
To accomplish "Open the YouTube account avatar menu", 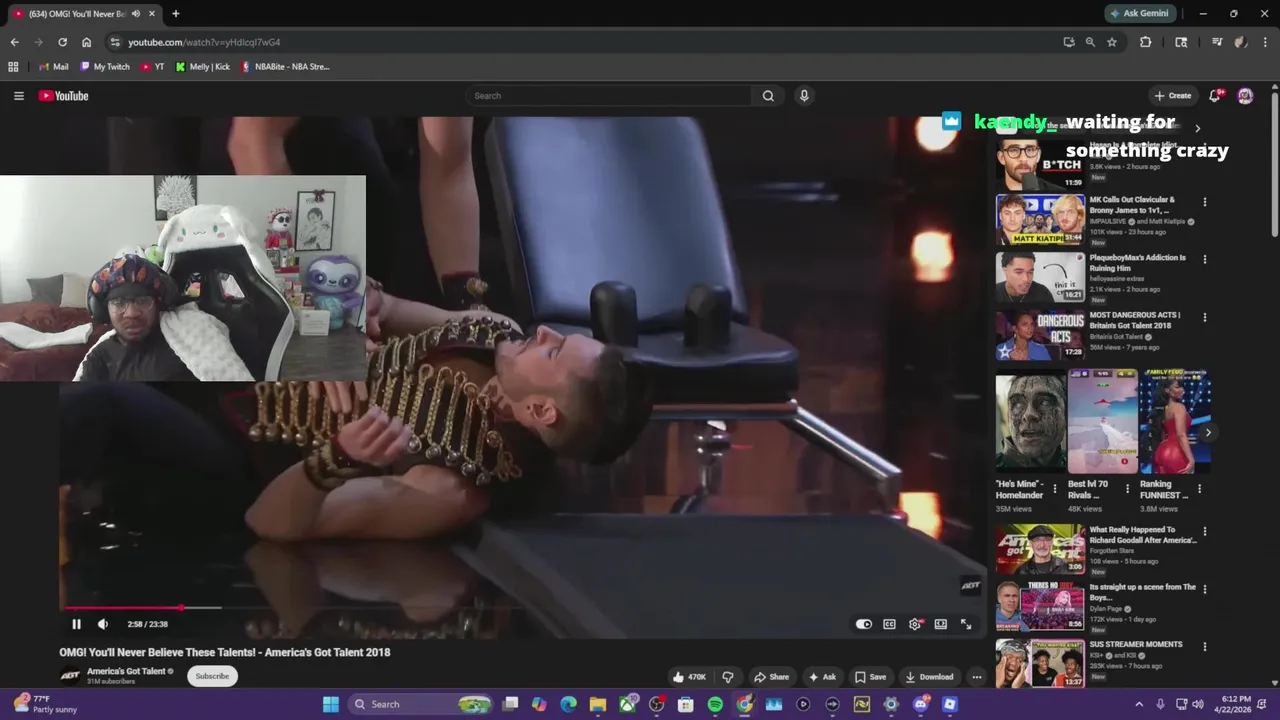I will 1245,96.
